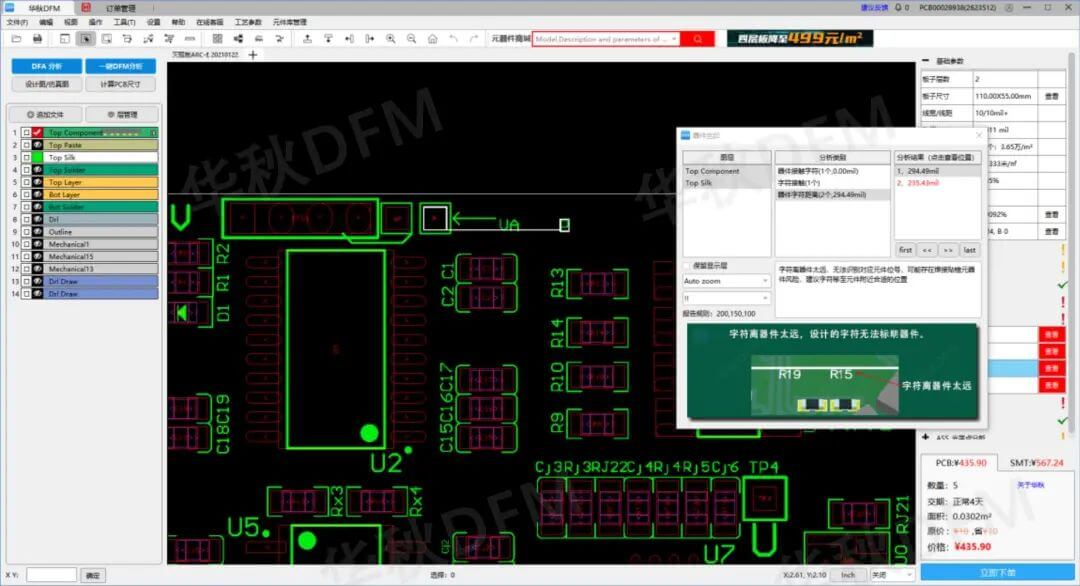Open the dropdown next to Inch in the status bar
Image resolution: width=1080 pixels, height=586 pixels.
pos(892,575)
